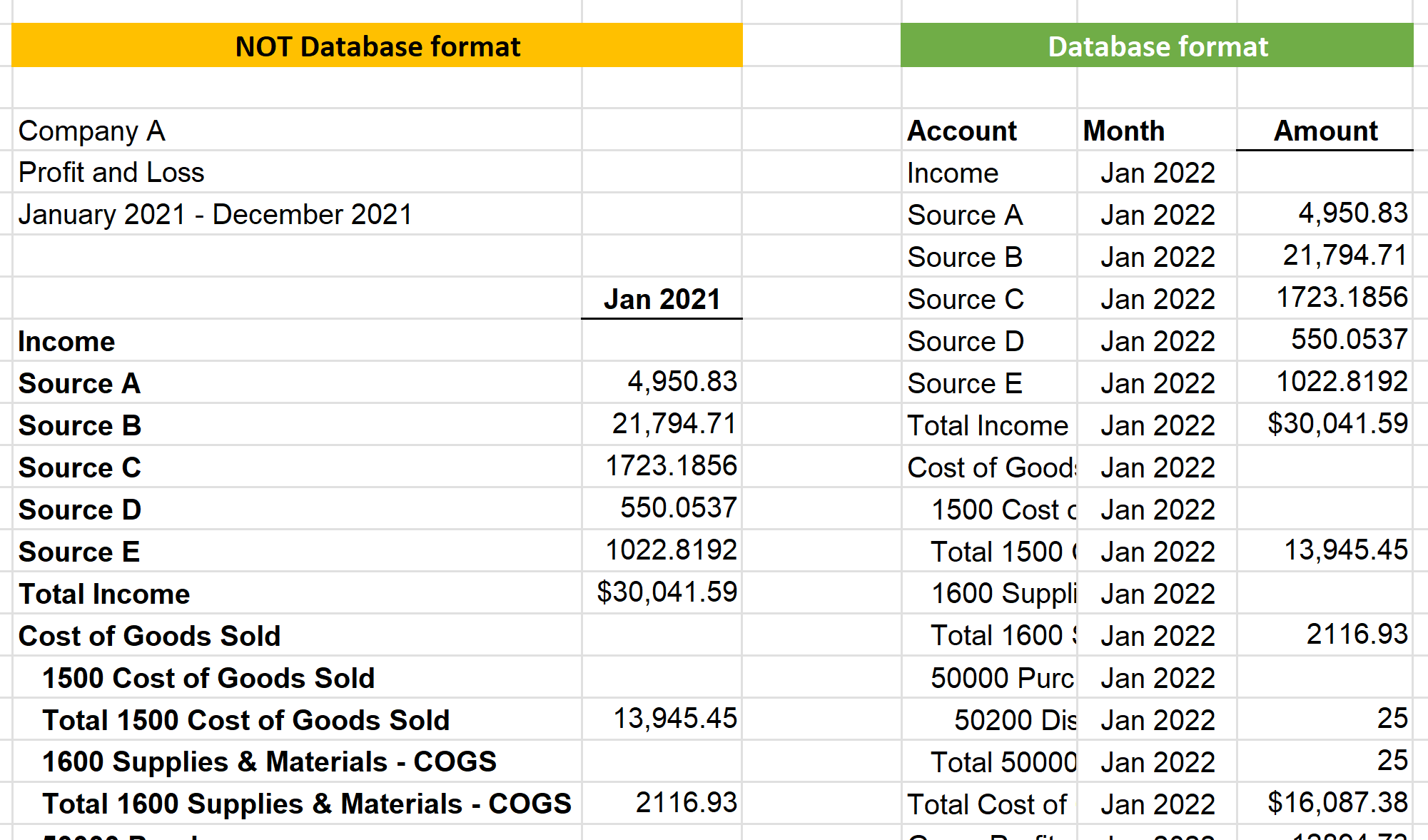Viewport: 1428px width, 840px height.
Task: Select the Total 1500 Cost of Goods Sold cell
Action: (245, 720)
